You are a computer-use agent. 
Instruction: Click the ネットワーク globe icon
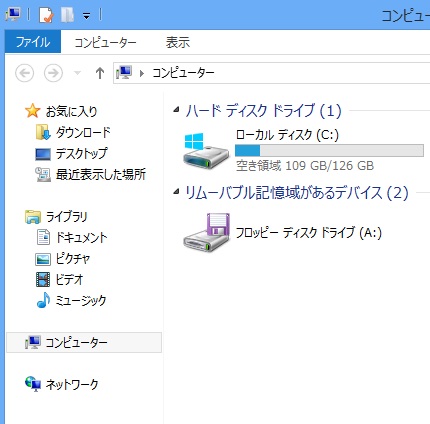pos(33,384)
